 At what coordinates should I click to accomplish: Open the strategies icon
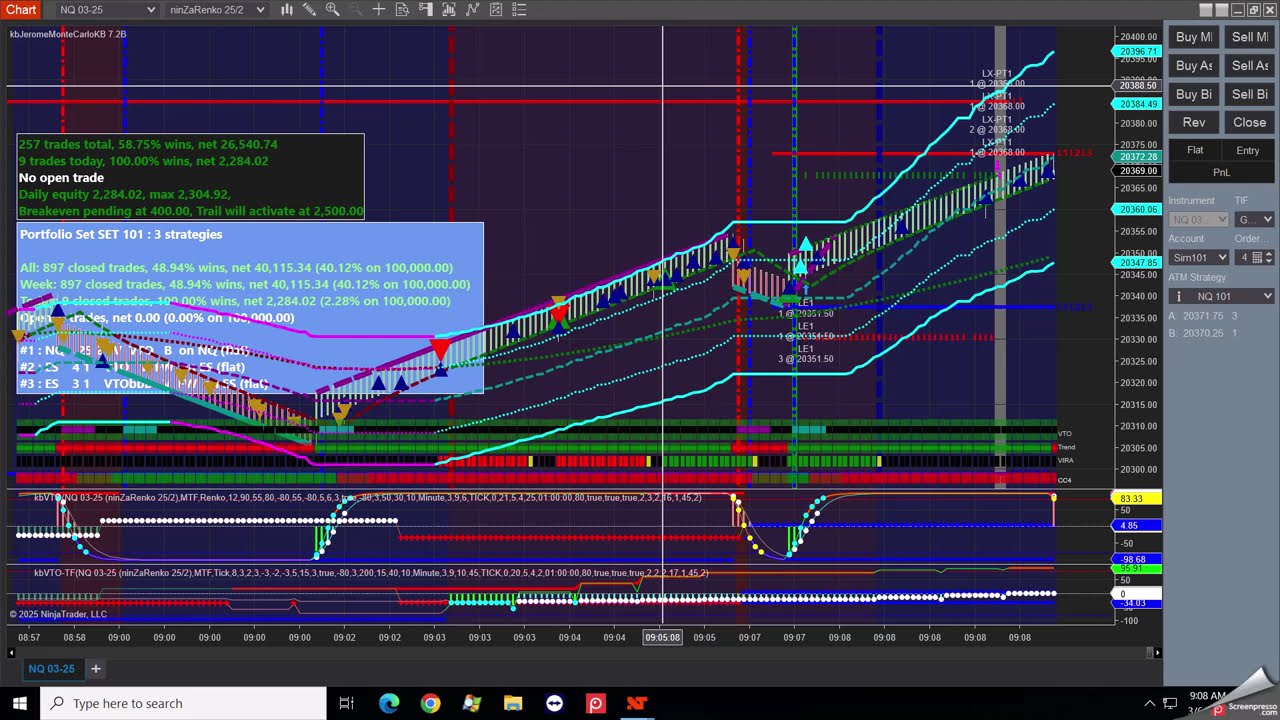pyautogui.click(x=495, y=10)
